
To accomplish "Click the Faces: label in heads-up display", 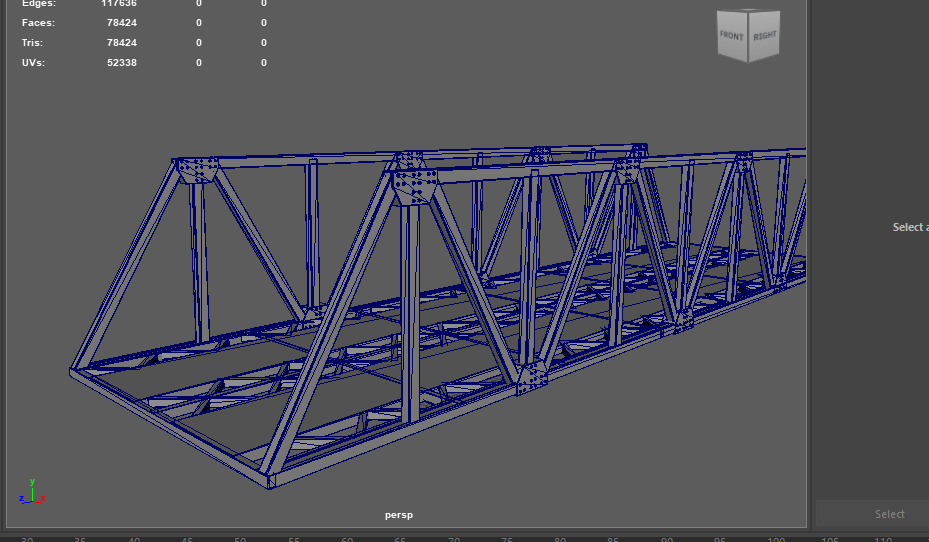I will tap(39, 23).
